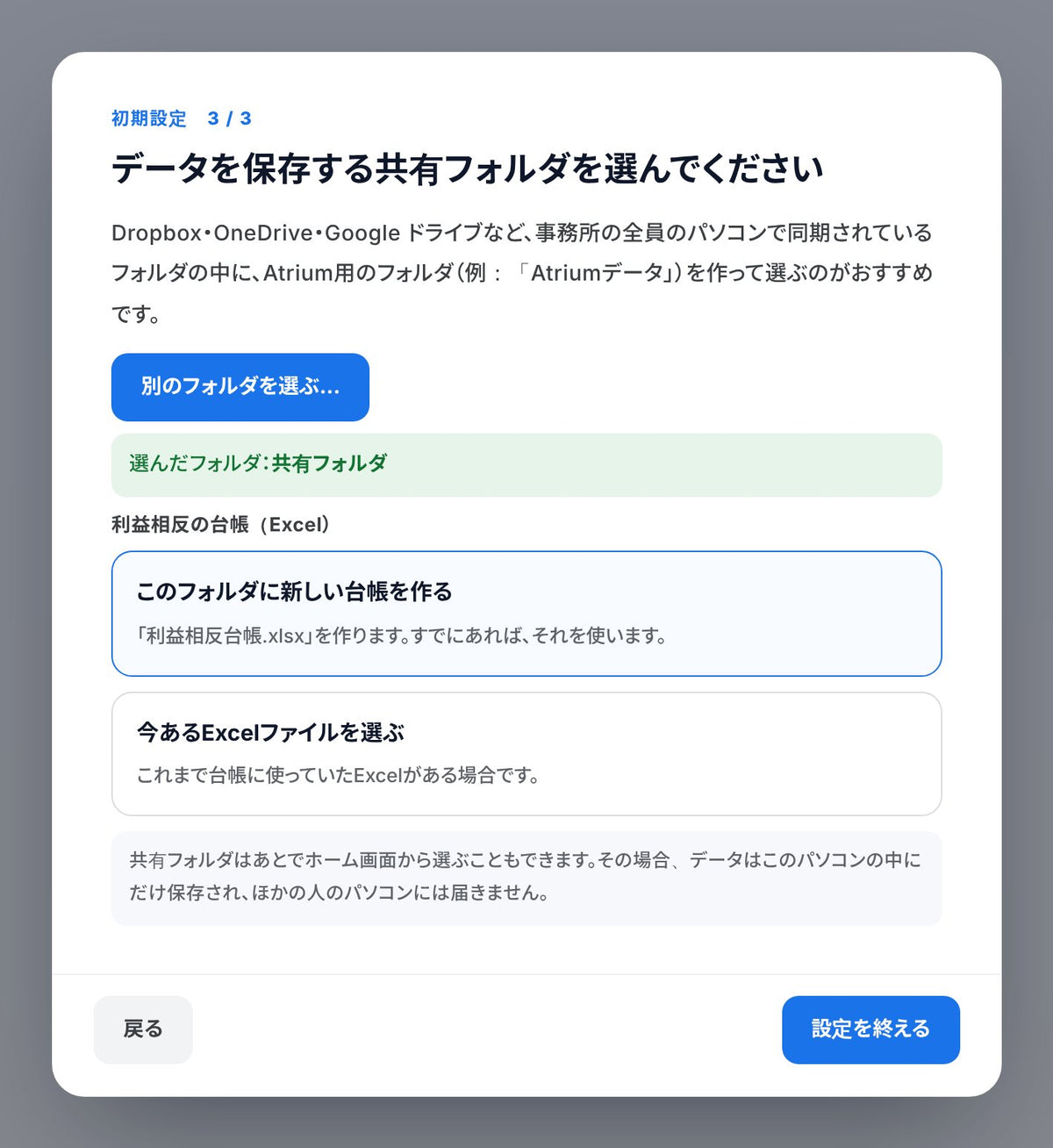Image resolution: width=1053 pixels, height=1148 pixels.
Task: Go back with the 戻る button
Action: (143, 1030)
